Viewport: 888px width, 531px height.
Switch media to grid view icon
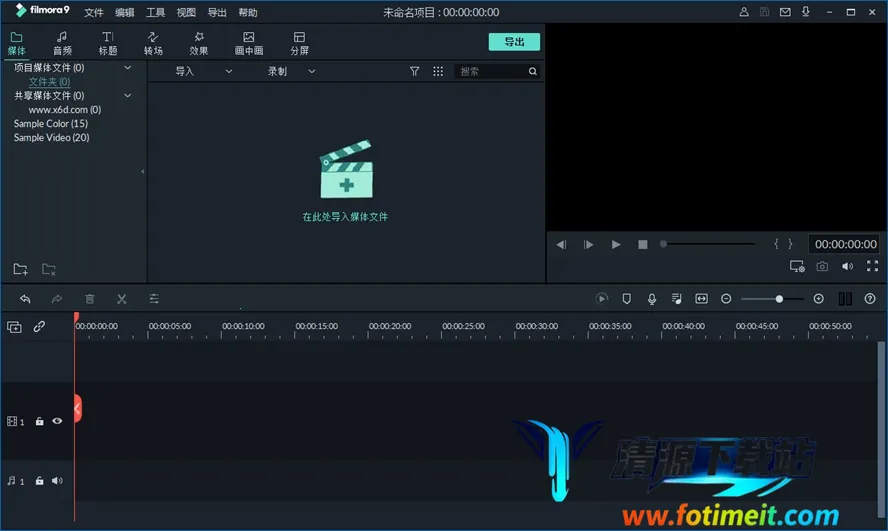tap(438, 72)
